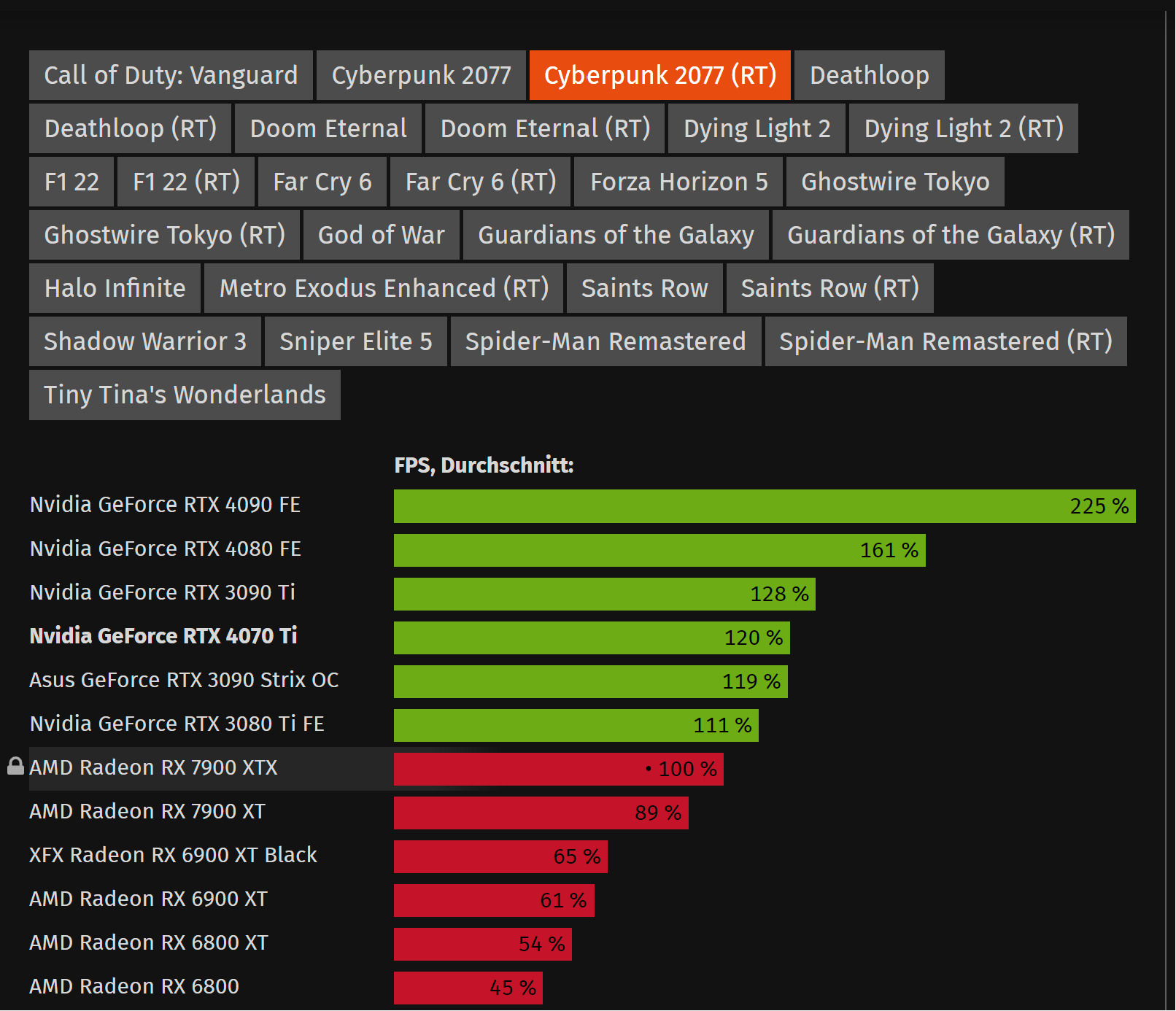Click the Nvidia GeForce RTX 4080 FE label

coord(165,549)
